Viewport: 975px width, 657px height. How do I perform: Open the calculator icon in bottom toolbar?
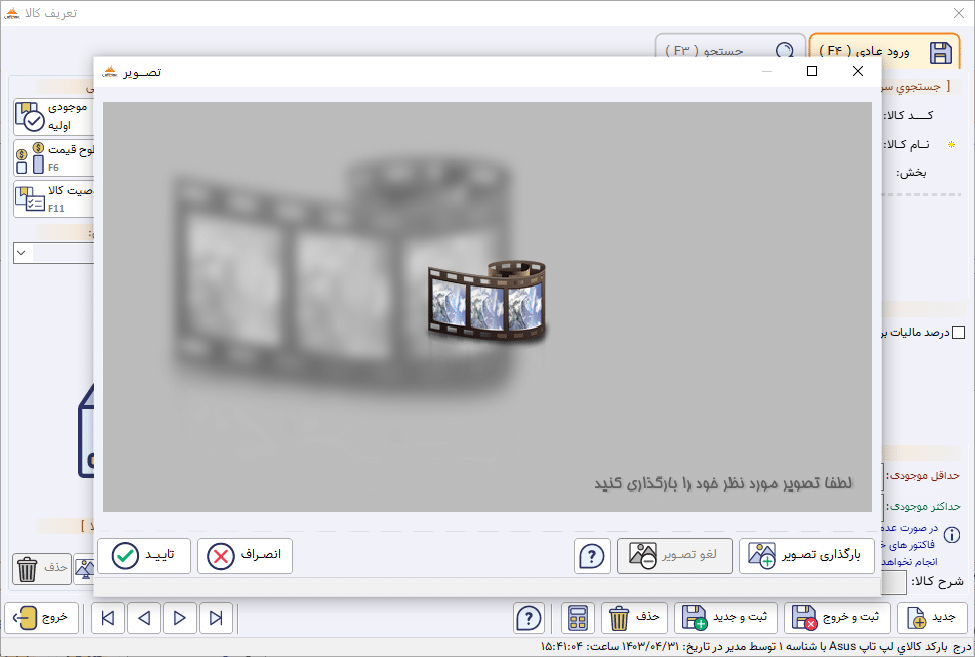578,618
